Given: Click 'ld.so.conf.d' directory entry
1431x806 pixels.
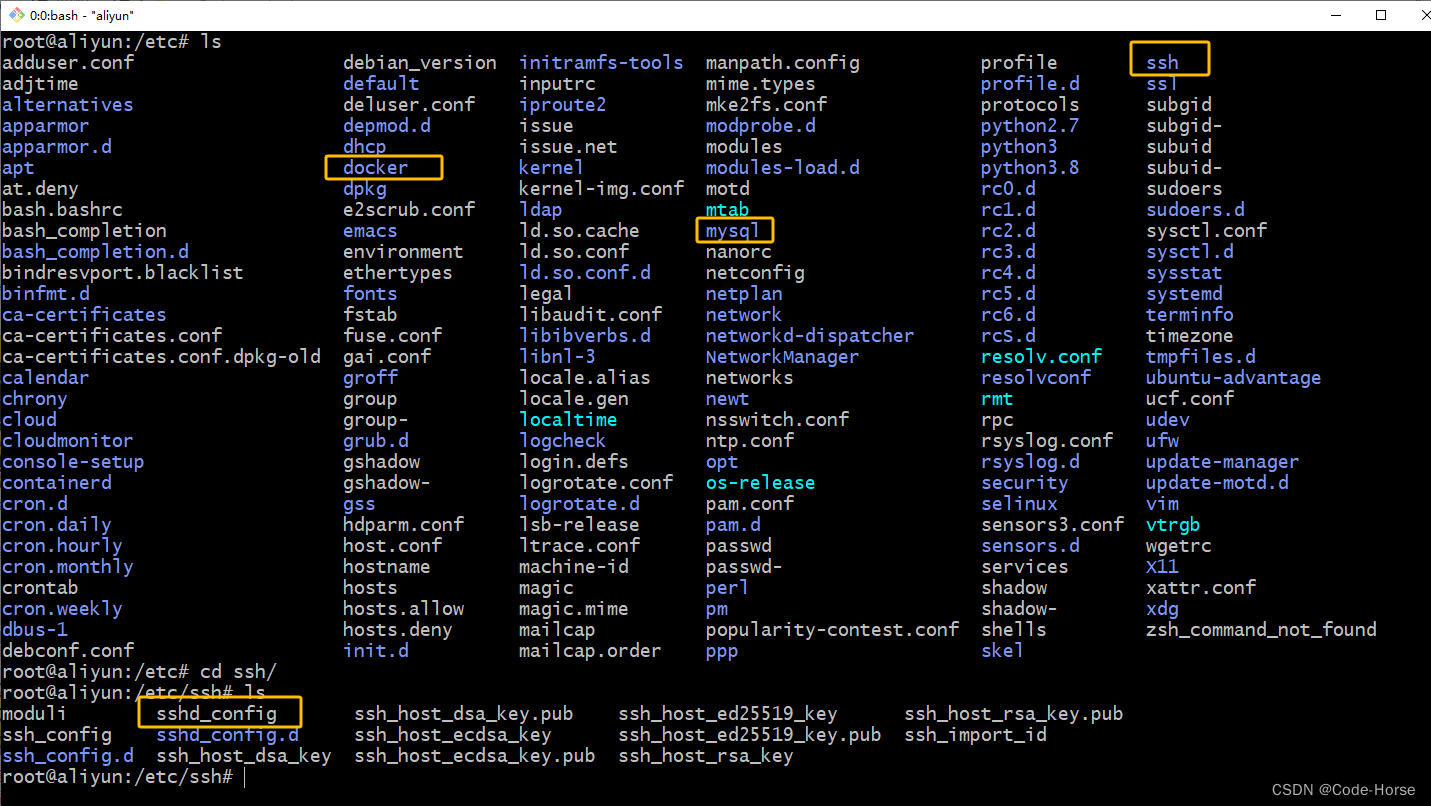Looking at the screenshot, I should 585,272.
